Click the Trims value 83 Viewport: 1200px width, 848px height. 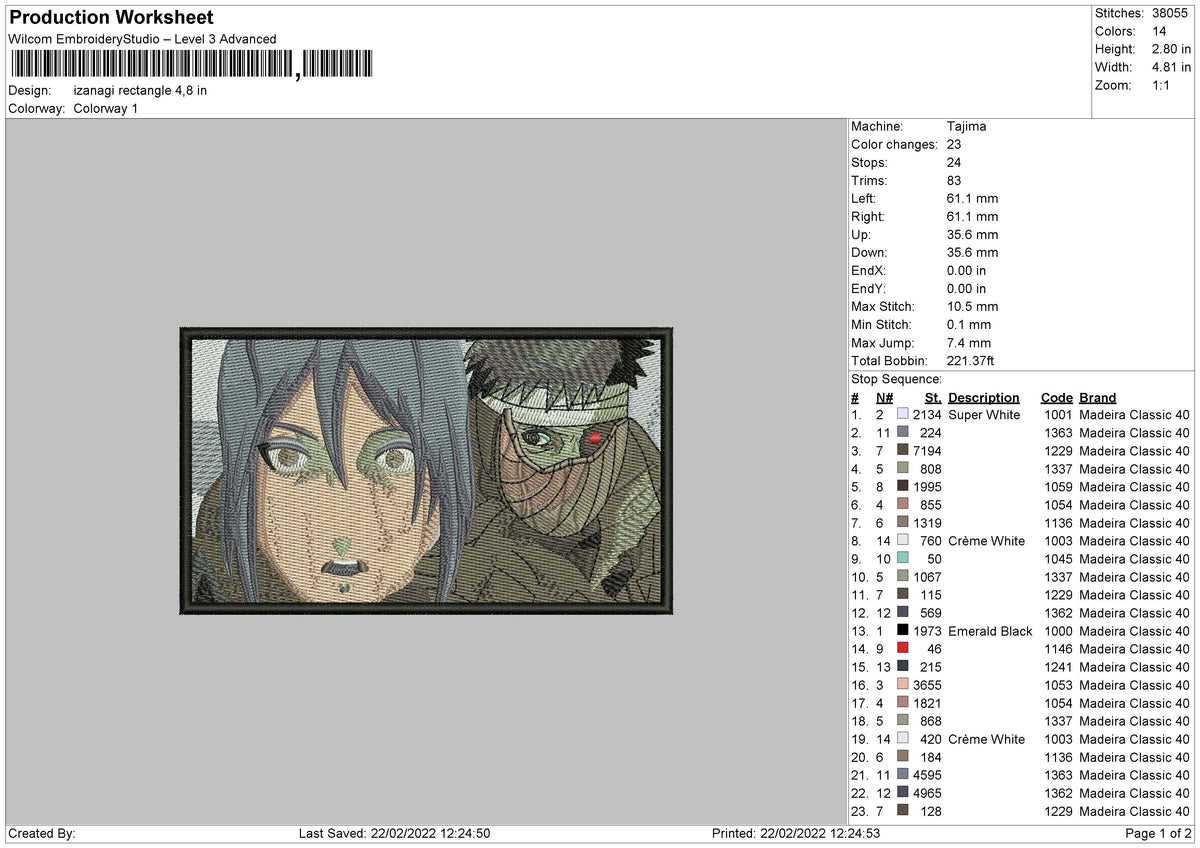click(x=955, y=181)
